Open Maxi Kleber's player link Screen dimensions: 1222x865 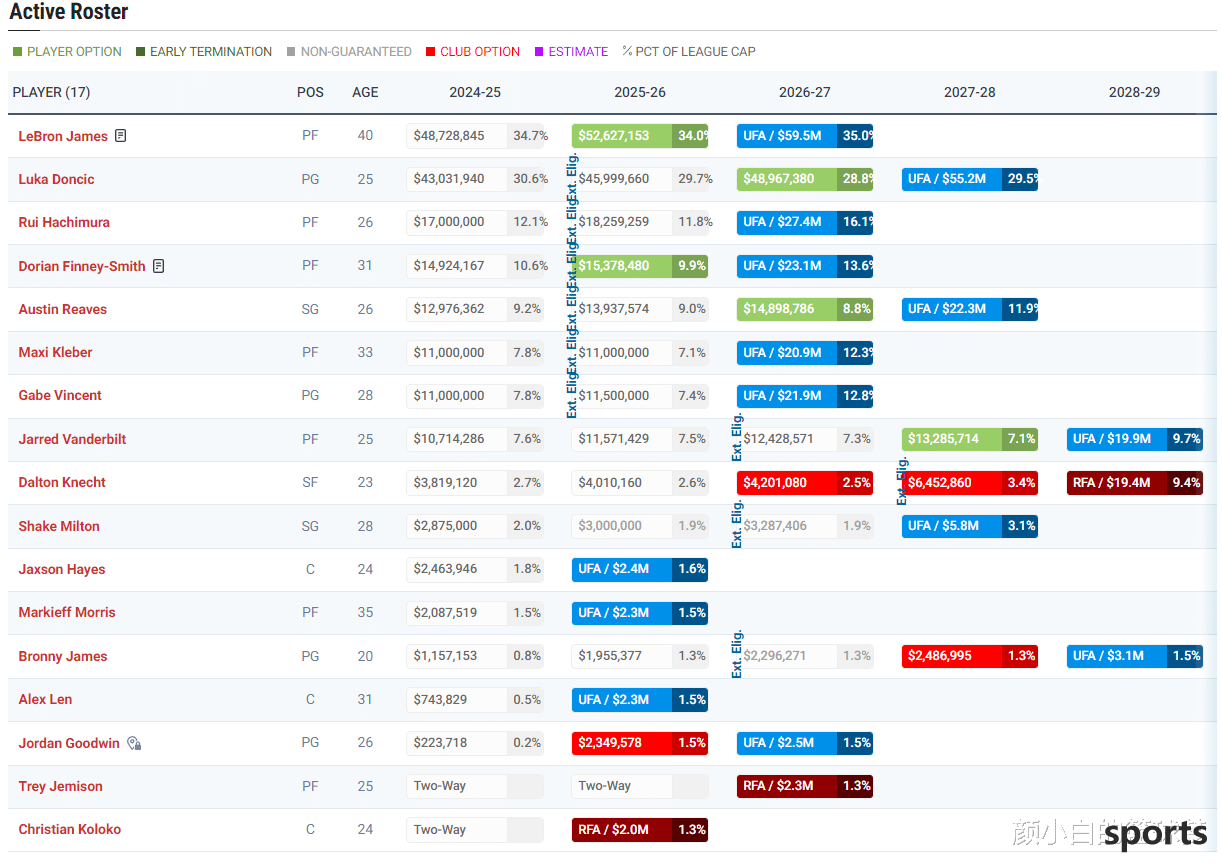click(55, 352)
